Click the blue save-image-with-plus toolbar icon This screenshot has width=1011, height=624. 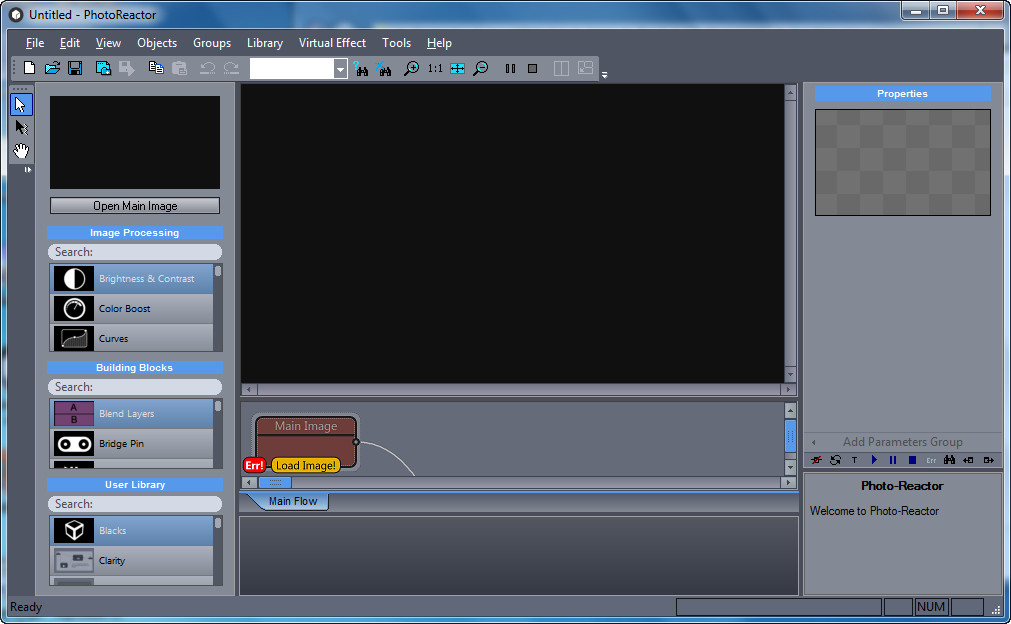[103, 68]
